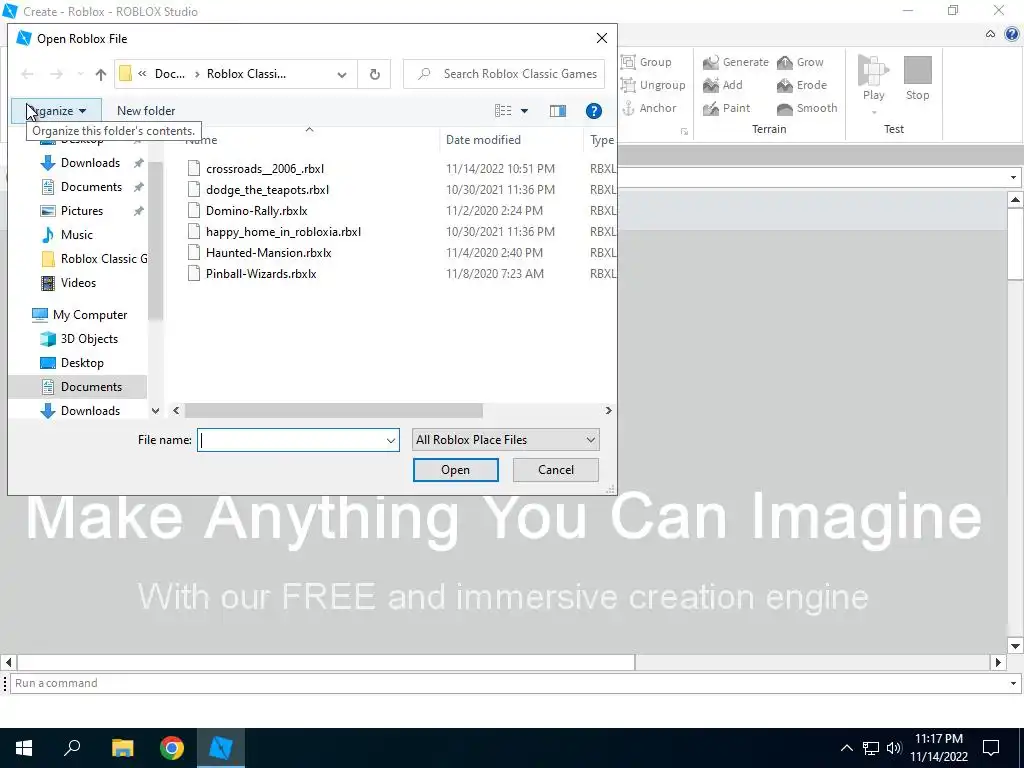
Task: Open the Organize dropdown menu
Action: click(x=56, y=111)
